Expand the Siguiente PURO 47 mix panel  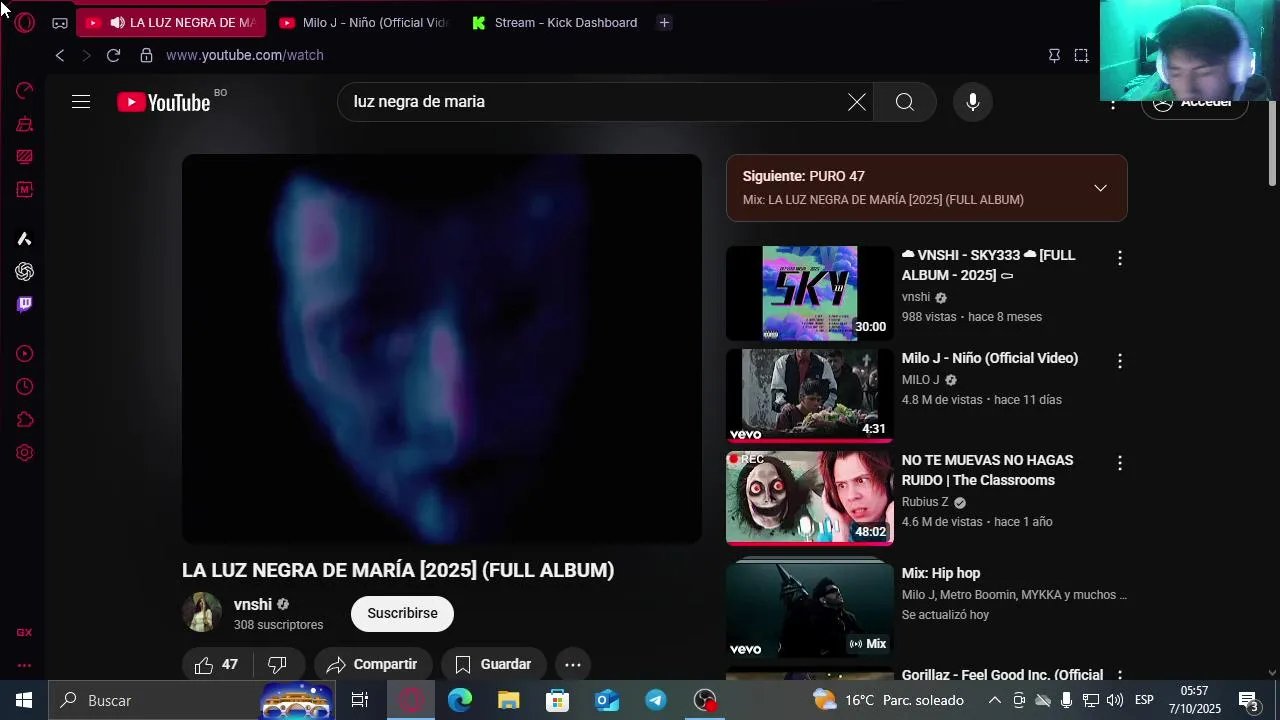coord(1100,188)
